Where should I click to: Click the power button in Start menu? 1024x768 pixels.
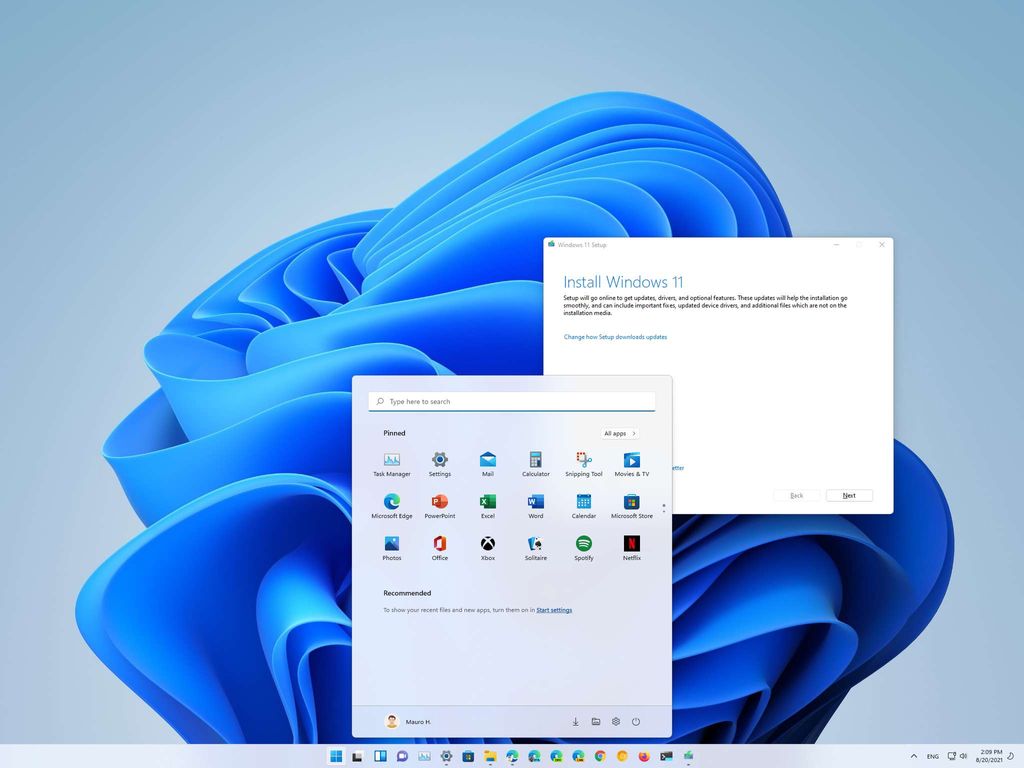coord(636,721)
